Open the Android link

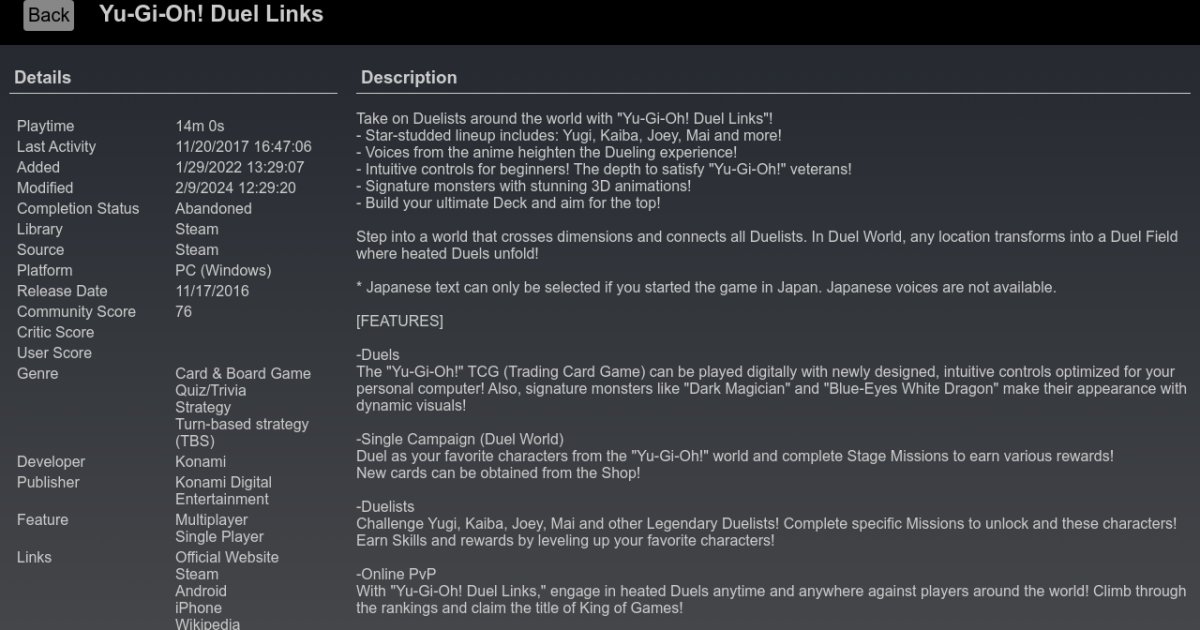click(x=201, y=591)
